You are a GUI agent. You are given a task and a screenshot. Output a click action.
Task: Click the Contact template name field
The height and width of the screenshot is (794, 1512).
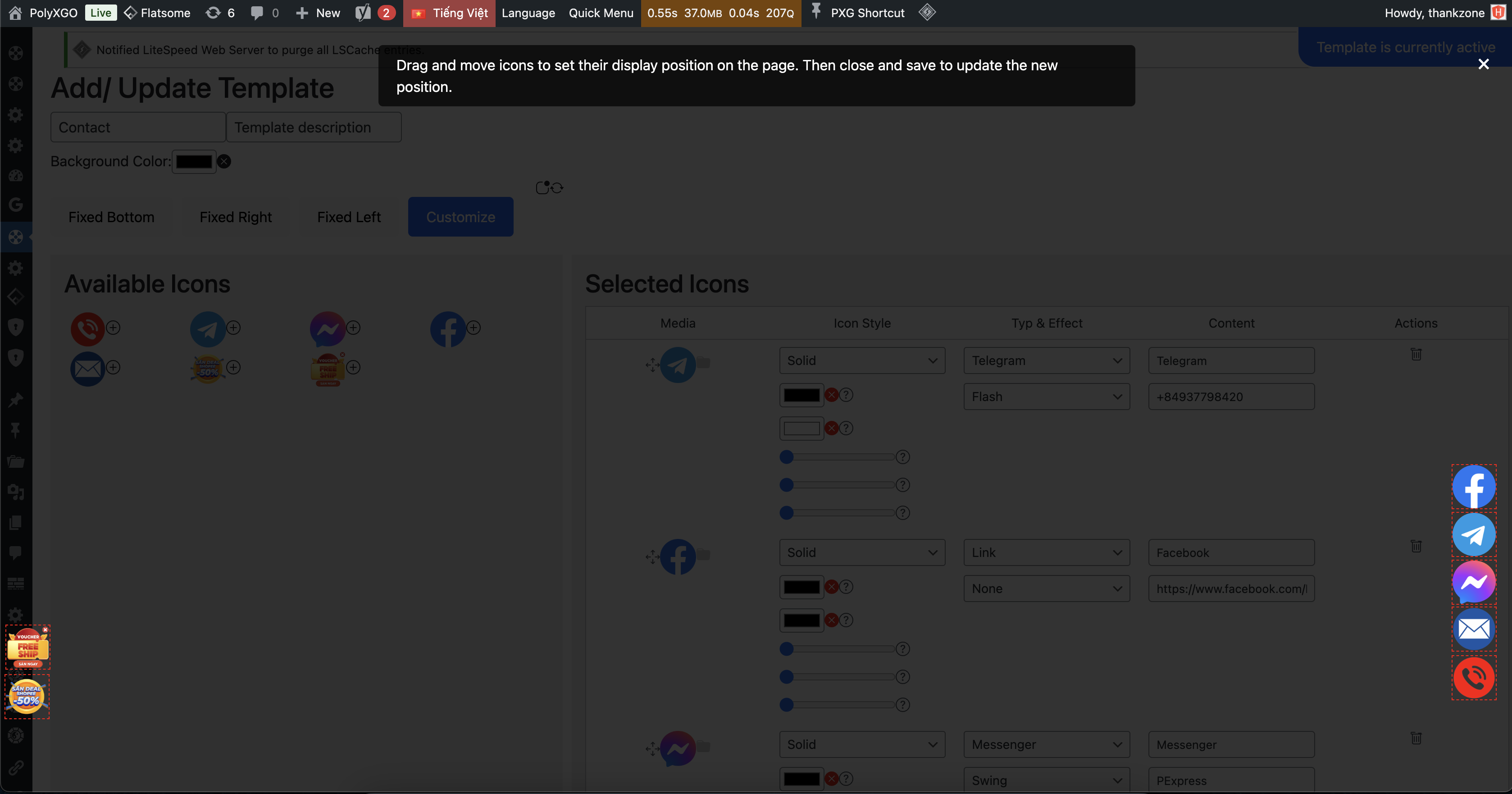pos(138,128)
